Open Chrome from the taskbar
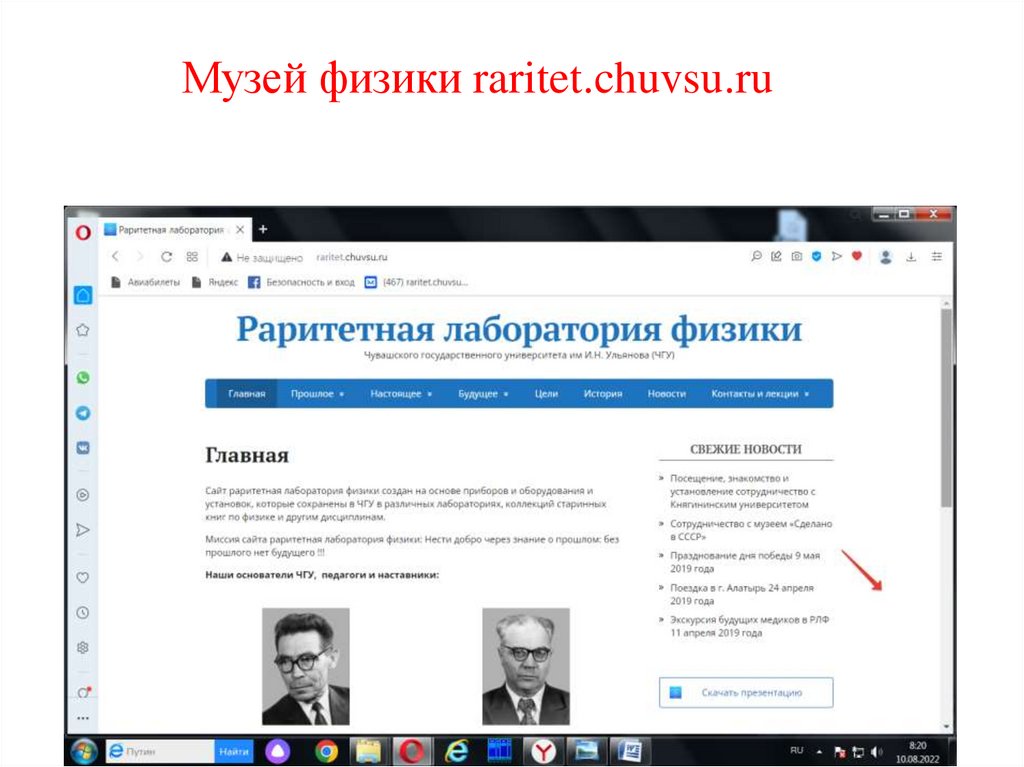The image size is (1024, 767). point(325,750)
